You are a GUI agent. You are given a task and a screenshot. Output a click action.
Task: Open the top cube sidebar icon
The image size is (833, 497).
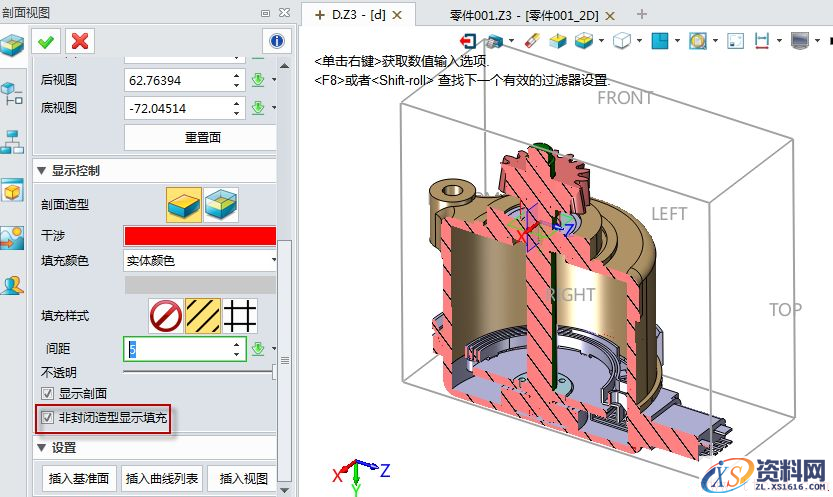pos(12,46)
